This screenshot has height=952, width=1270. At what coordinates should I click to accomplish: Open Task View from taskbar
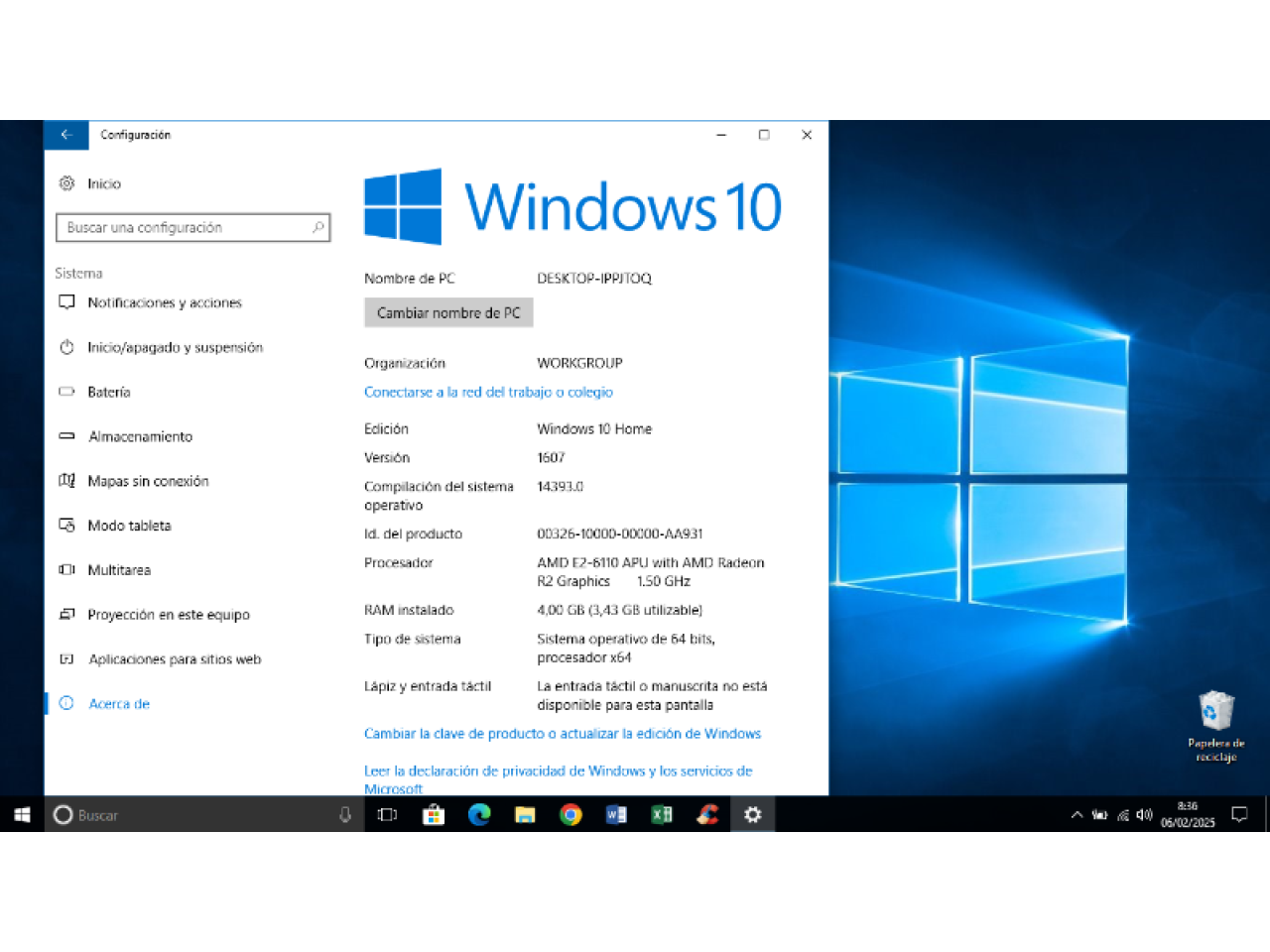(x=387, y=814)
